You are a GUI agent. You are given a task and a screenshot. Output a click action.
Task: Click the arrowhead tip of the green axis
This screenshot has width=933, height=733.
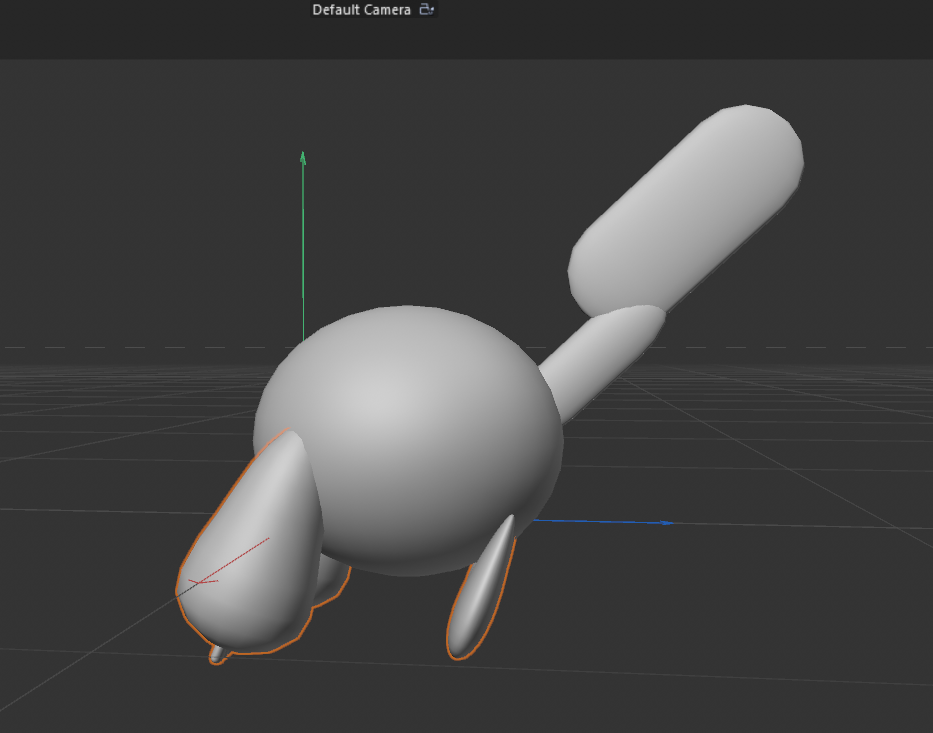point(301,158)
